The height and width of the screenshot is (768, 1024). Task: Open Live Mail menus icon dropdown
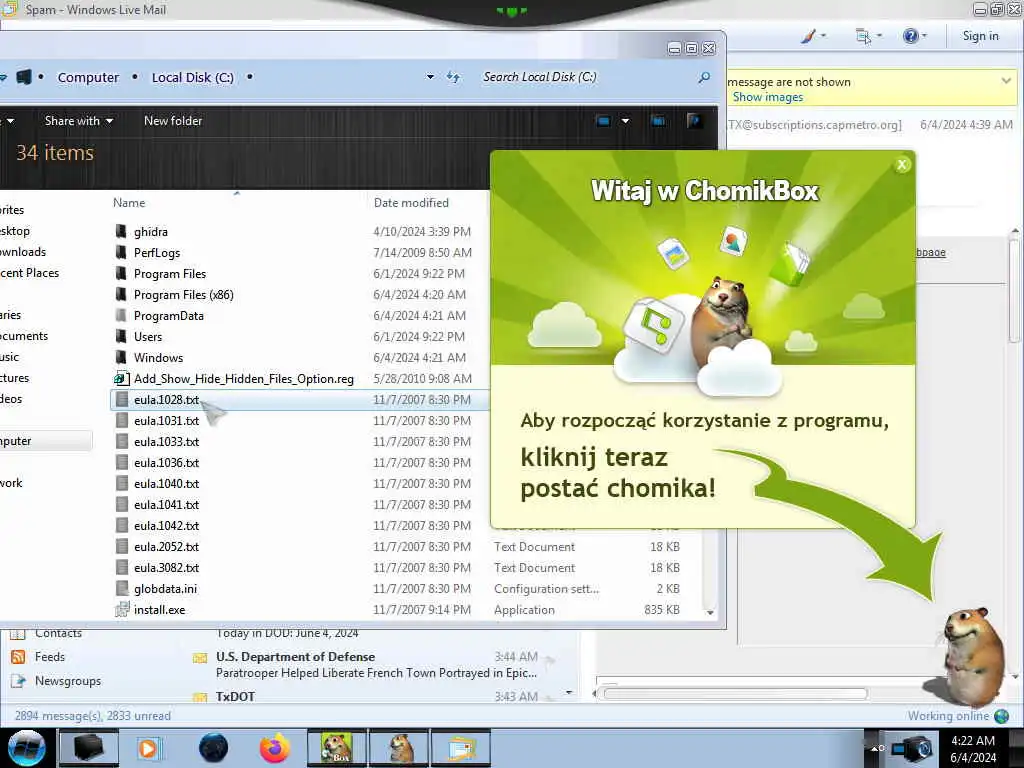point(869,36)
